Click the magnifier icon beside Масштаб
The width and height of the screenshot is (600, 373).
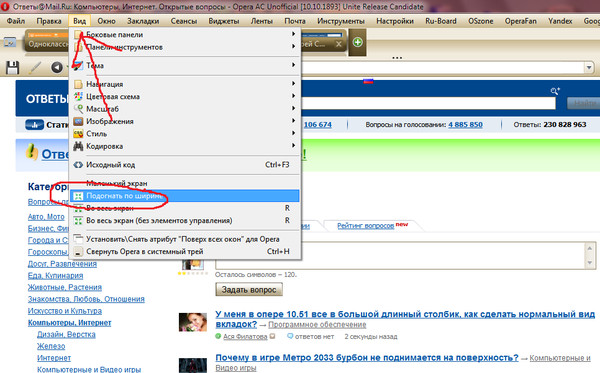[78, 109]
